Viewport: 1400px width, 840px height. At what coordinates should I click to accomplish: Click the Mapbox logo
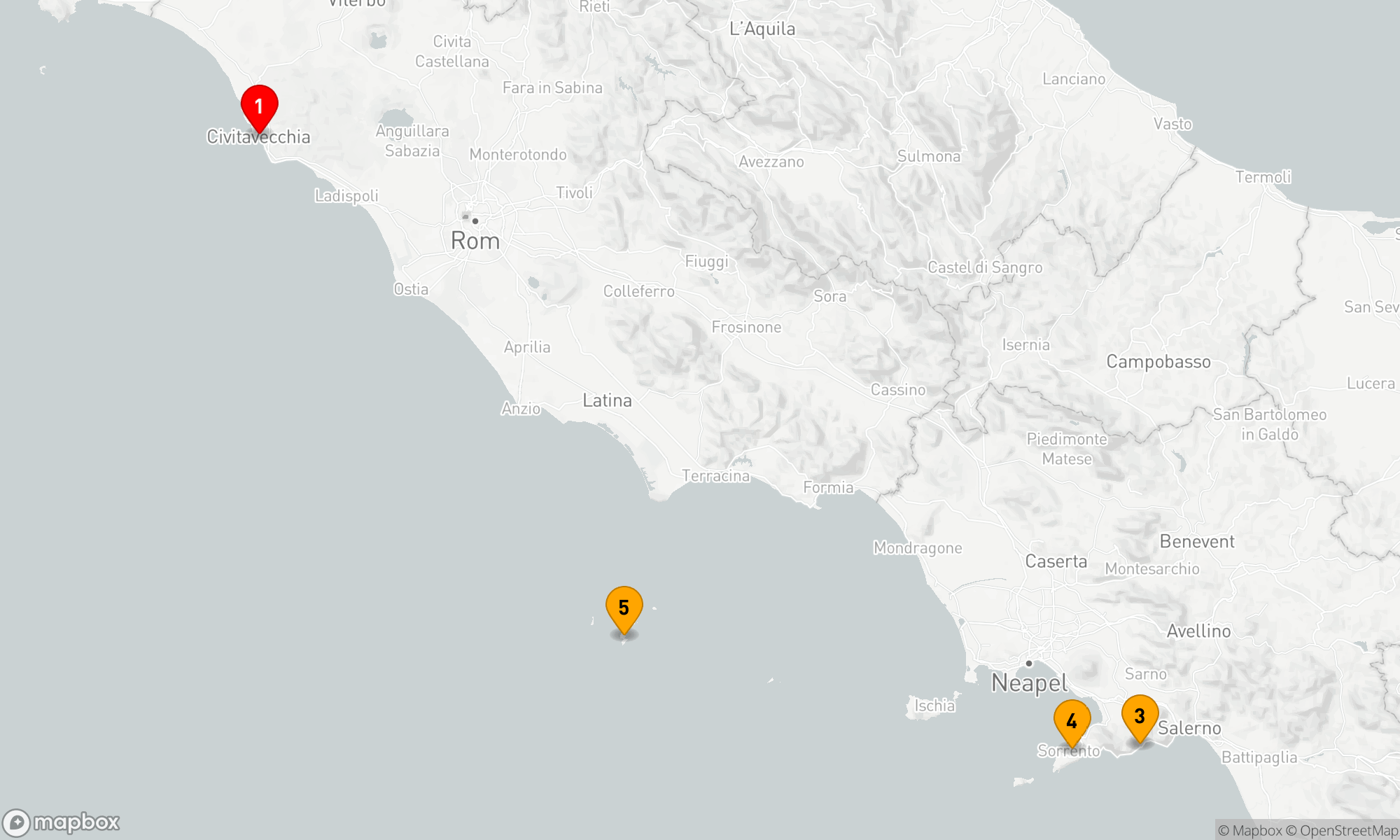point(62,822)
